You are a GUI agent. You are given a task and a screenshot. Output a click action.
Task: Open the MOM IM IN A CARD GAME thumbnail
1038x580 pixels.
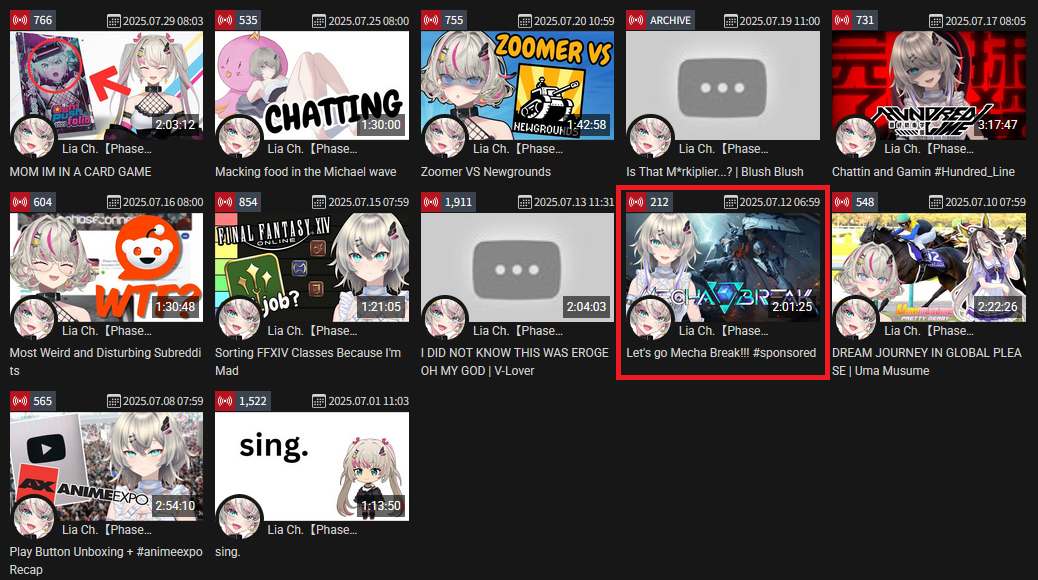click(x=107, y=85)
